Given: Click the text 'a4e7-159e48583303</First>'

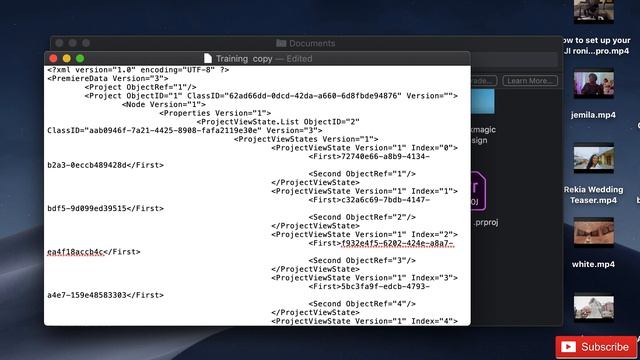Looking at the screenshot, I should point(105,295).
